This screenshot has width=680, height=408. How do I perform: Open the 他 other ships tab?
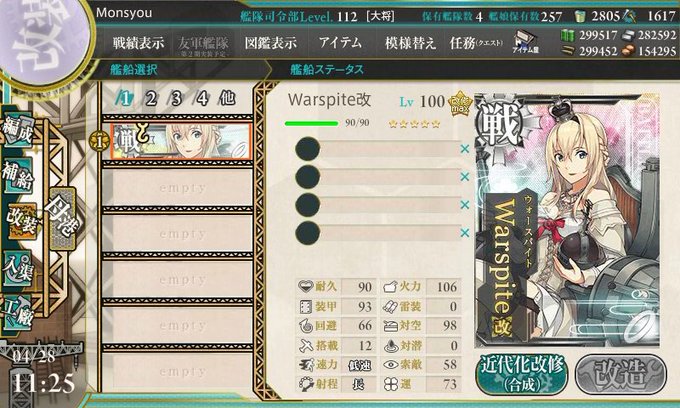(227, 98)
